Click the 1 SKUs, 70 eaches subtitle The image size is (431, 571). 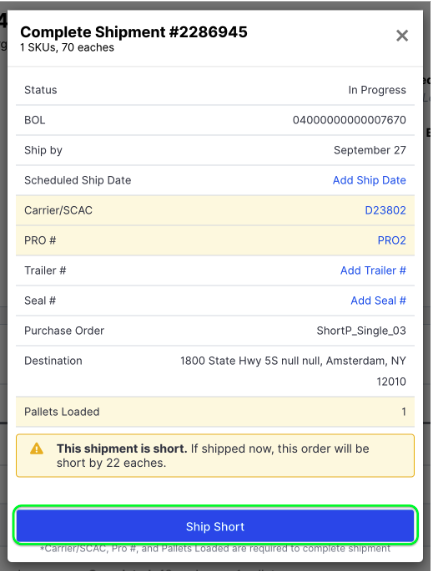[x=67, y=48]
